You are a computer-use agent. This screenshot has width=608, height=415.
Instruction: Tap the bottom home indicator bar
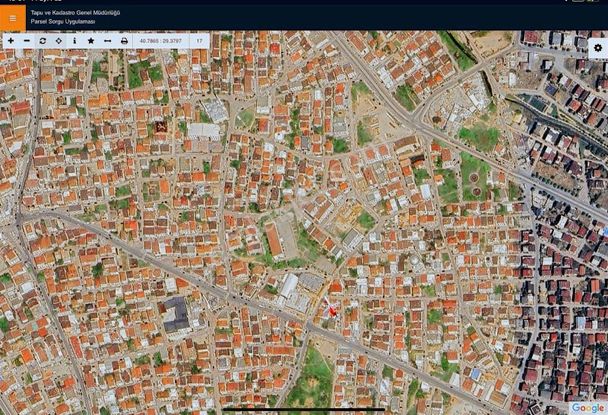(304, 409)
